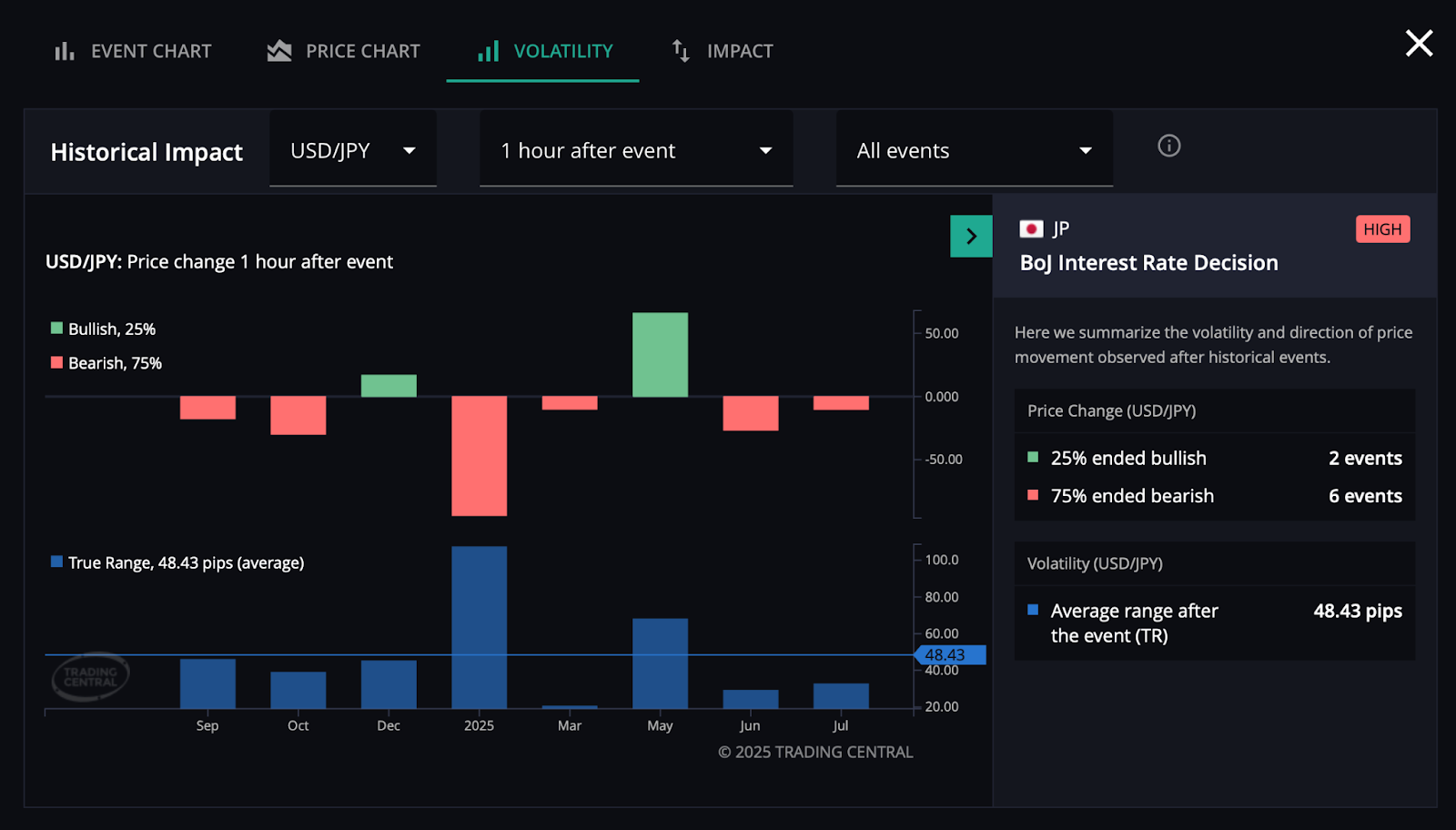The height and width of the screenshot is (830, 1456).
Task: Open the USD/JPY currency pair dropdown
Action: coord(352,151)
